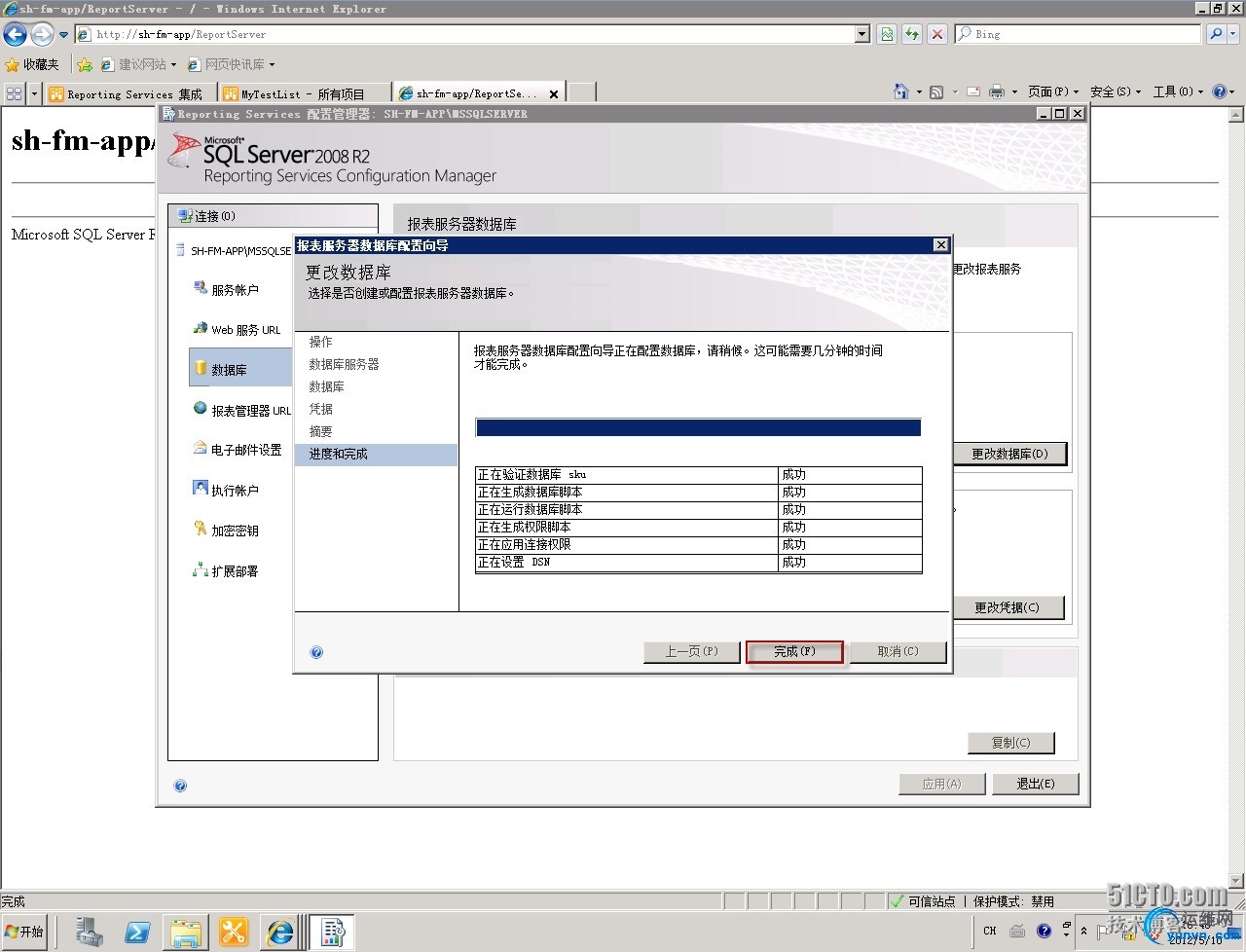This screenshot has height=952, width=1246.
Task: Stop loading with the red X icon
Action: (937, 34)
